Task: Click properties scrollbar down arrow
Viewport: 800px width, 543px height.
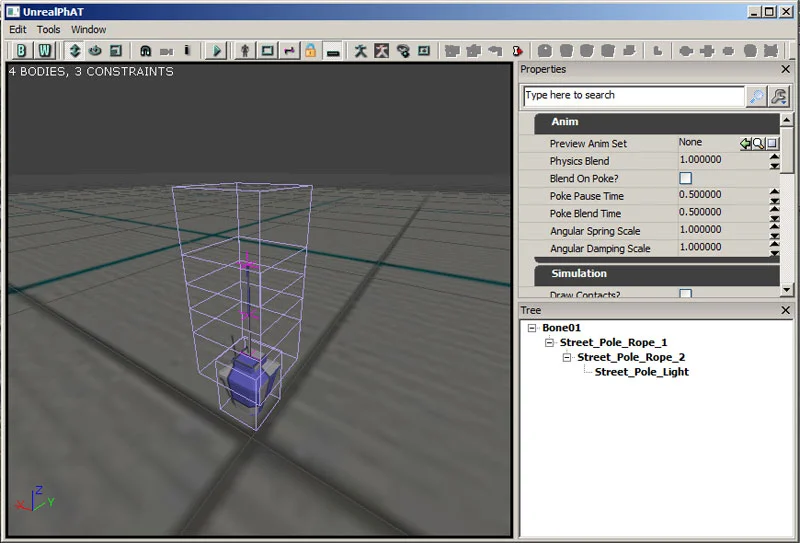Action: (x=786, y=290)
